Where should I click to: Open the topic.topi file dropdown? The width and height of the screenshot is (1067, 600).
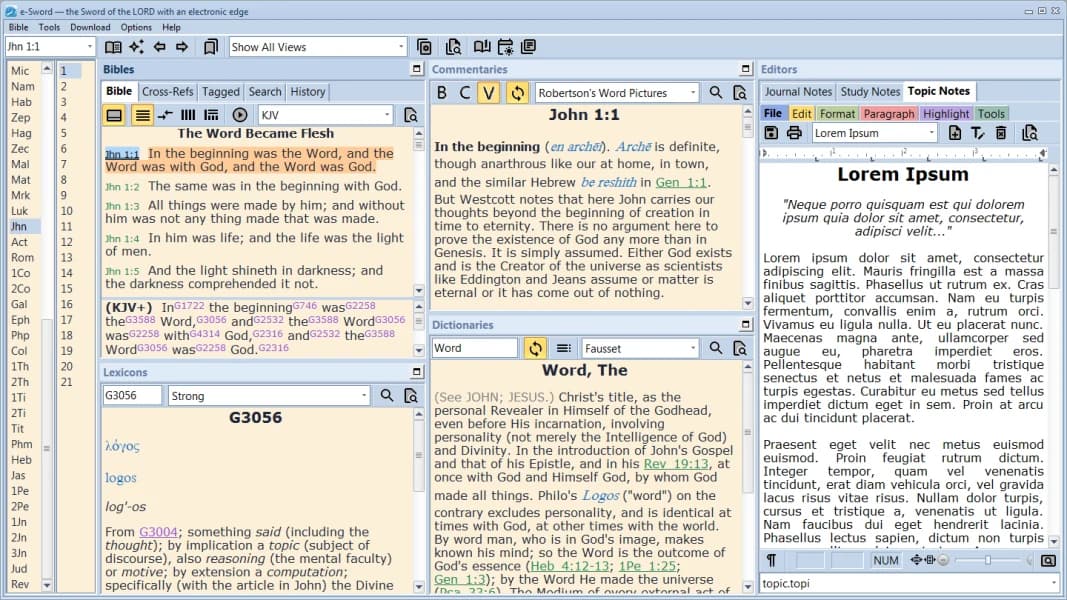(1053, 583)
